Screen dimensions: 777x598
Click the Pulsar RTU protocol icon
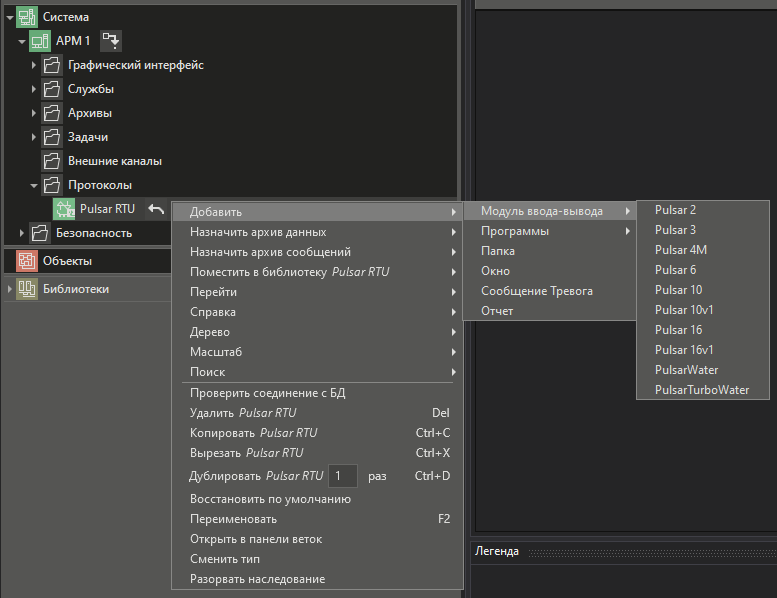click(x=64, y=209)
